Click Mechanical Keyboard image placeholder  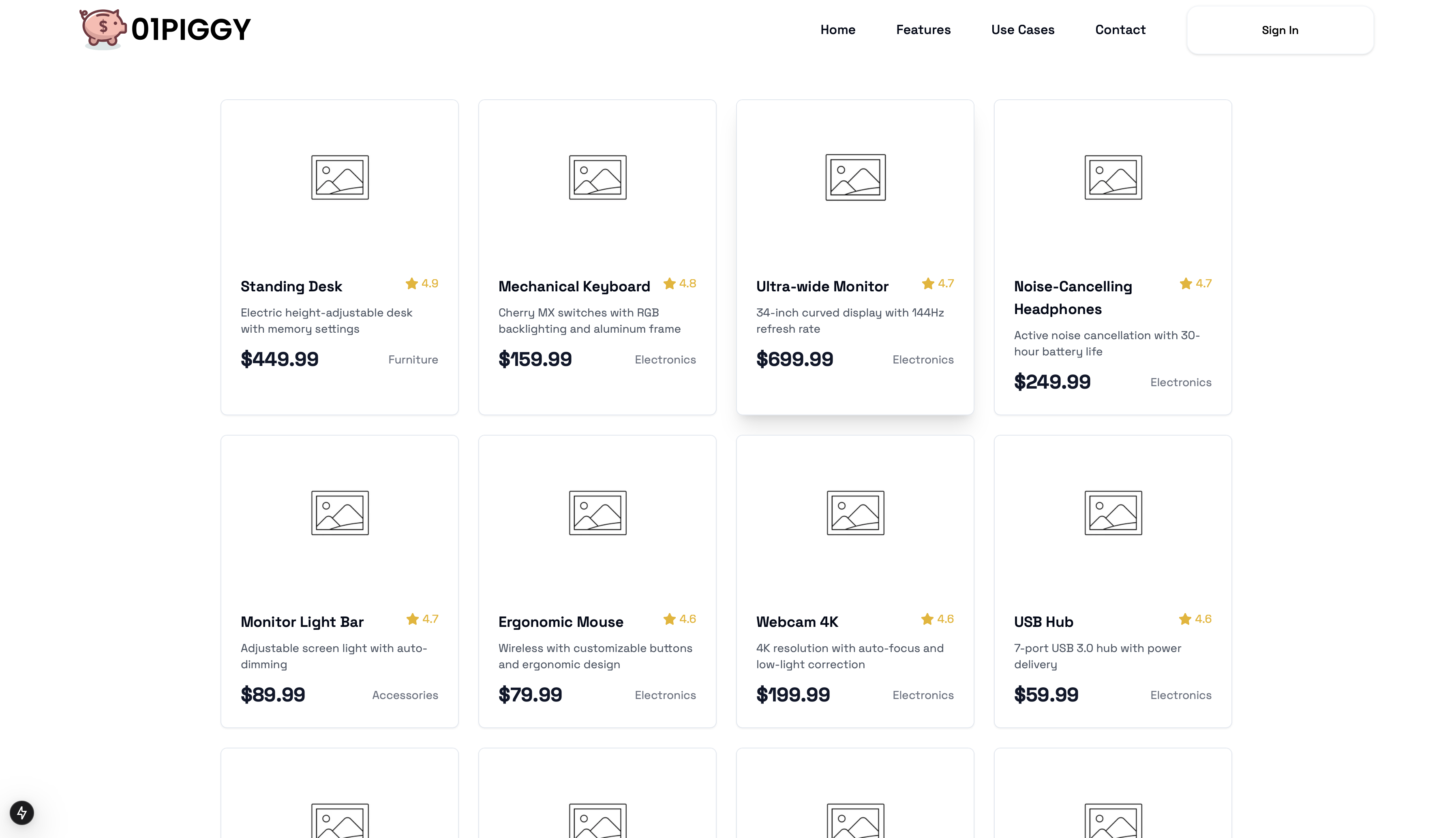597,177
